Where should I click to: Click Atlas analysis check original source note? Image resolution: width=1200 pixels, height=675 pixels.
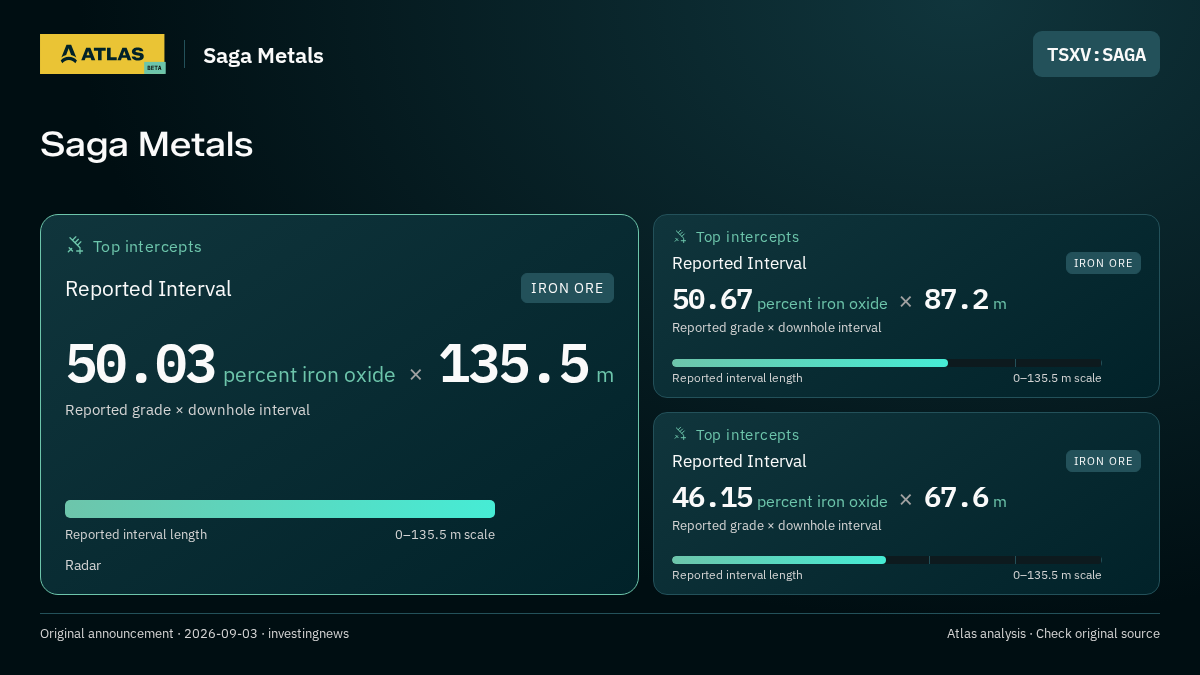tap(1053, 634)
